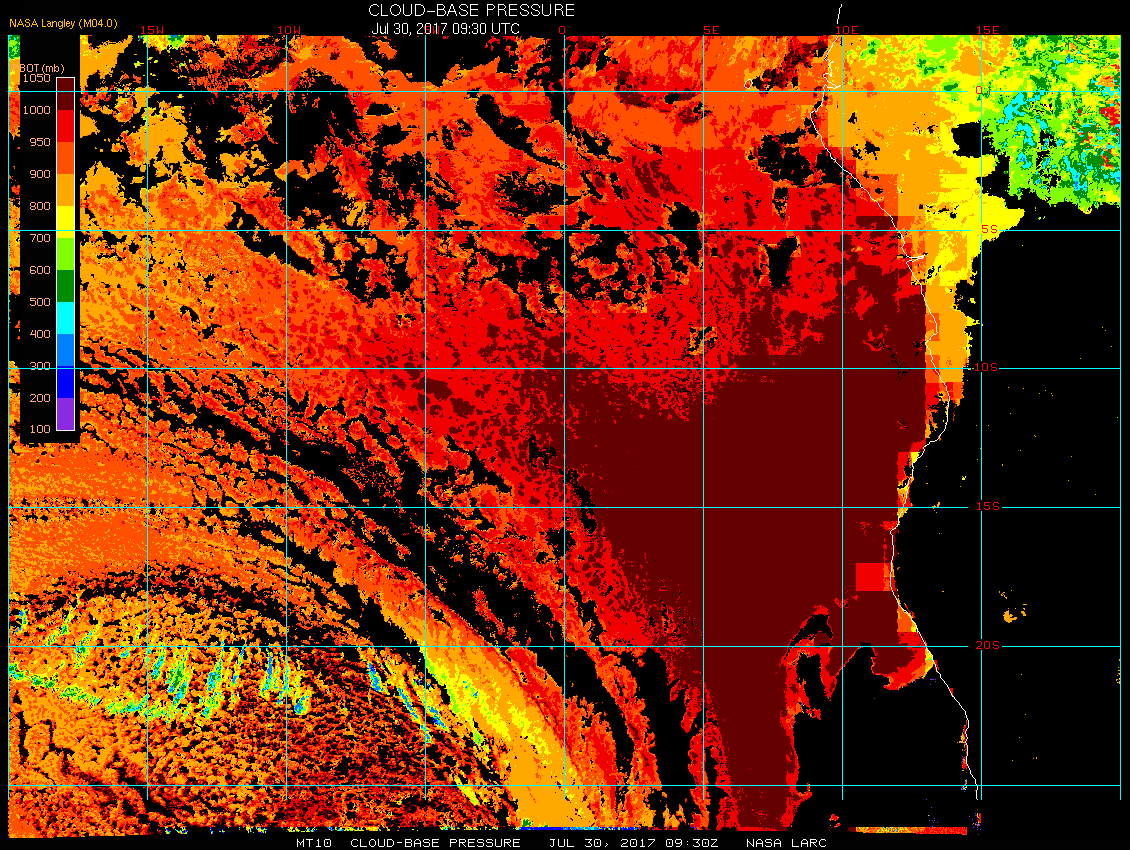Select the 'Jul 30, 2017 09:30 UTC' timestamp

[445, 29]
